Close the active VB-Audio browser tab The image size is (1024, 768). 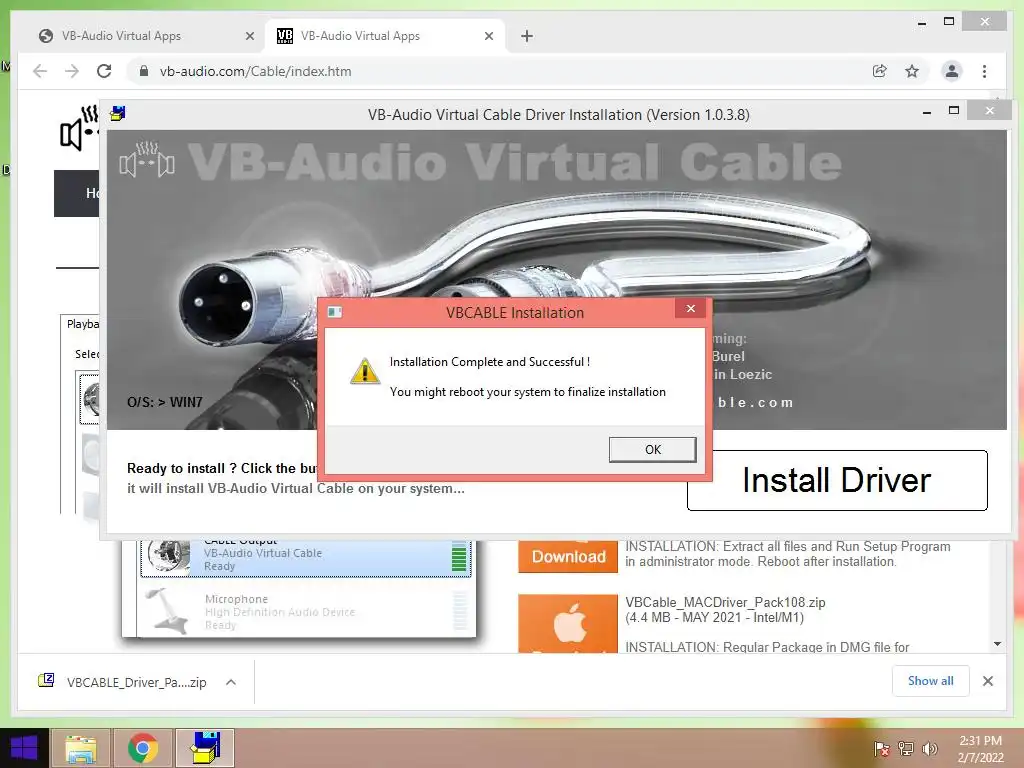coord(488,36)
